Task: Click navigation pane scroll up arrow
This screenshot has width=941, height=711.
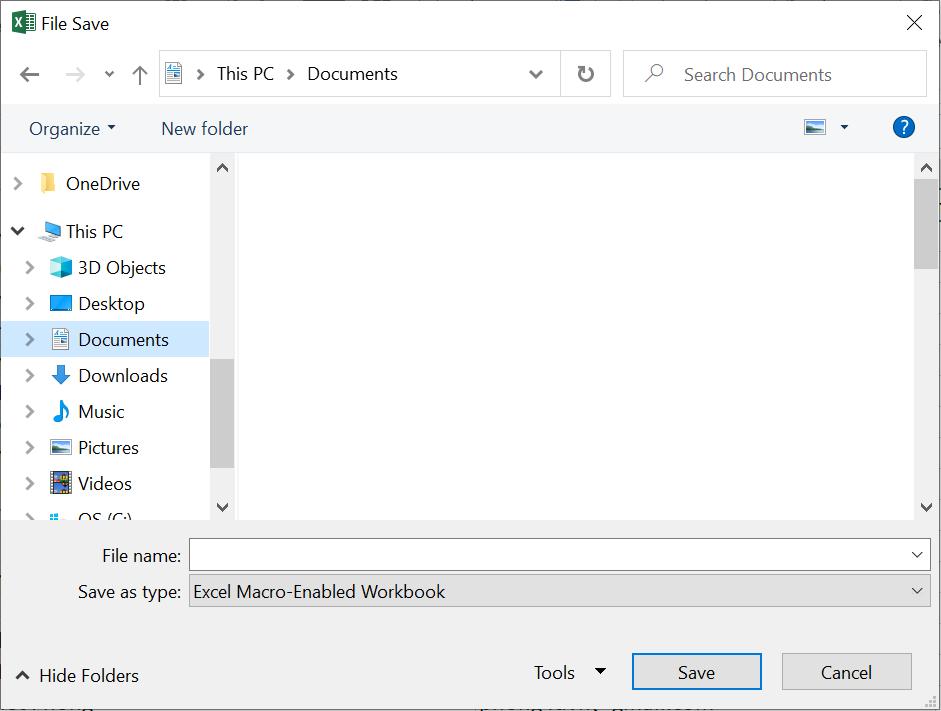Action: pos(222,168)
